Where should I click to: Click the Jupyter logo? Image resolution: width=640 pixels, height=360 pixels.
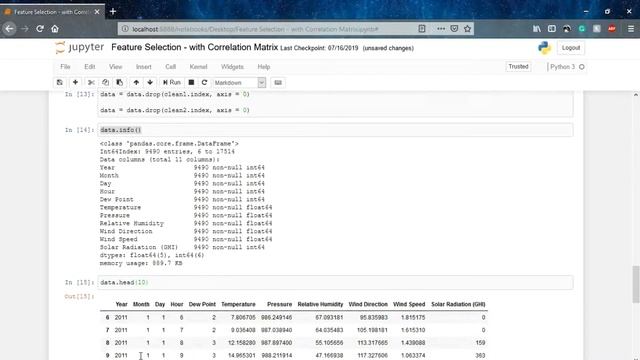tap(80, 47)
